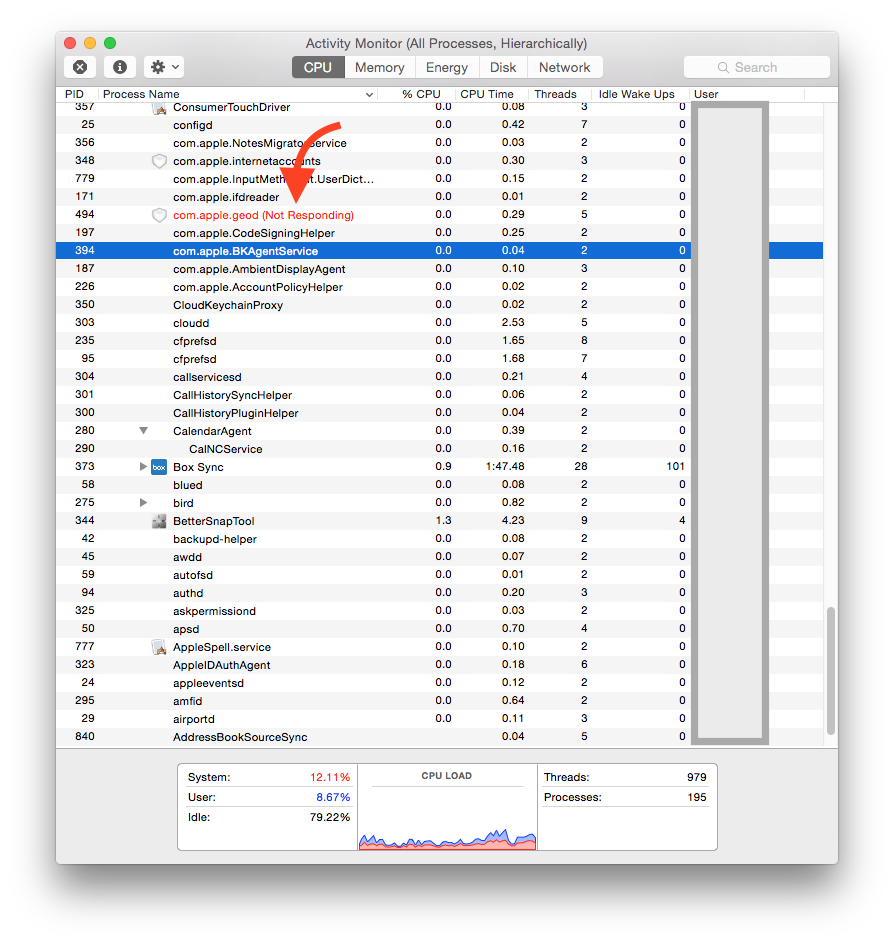Select the com.apple.ifdreader process
This screenshot has width=894, height=944.
point(439,197)
